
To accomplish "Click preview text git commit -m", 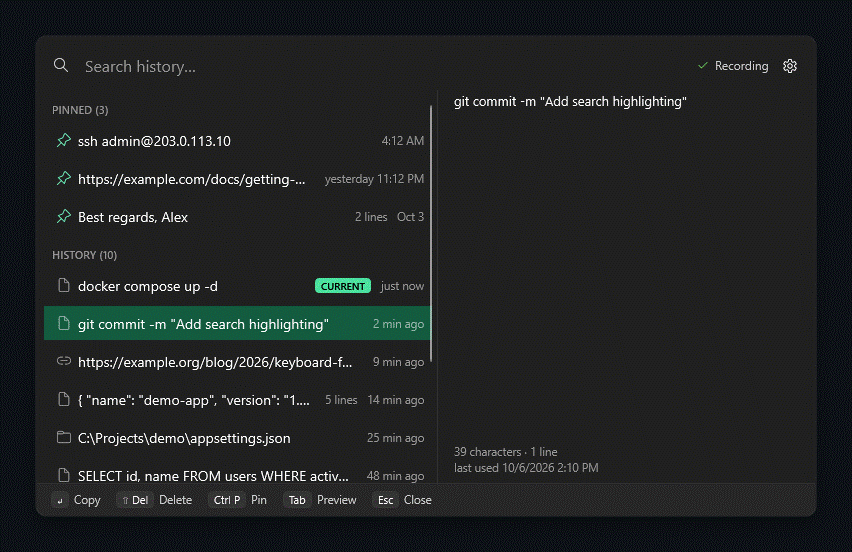I will (570, 102).
